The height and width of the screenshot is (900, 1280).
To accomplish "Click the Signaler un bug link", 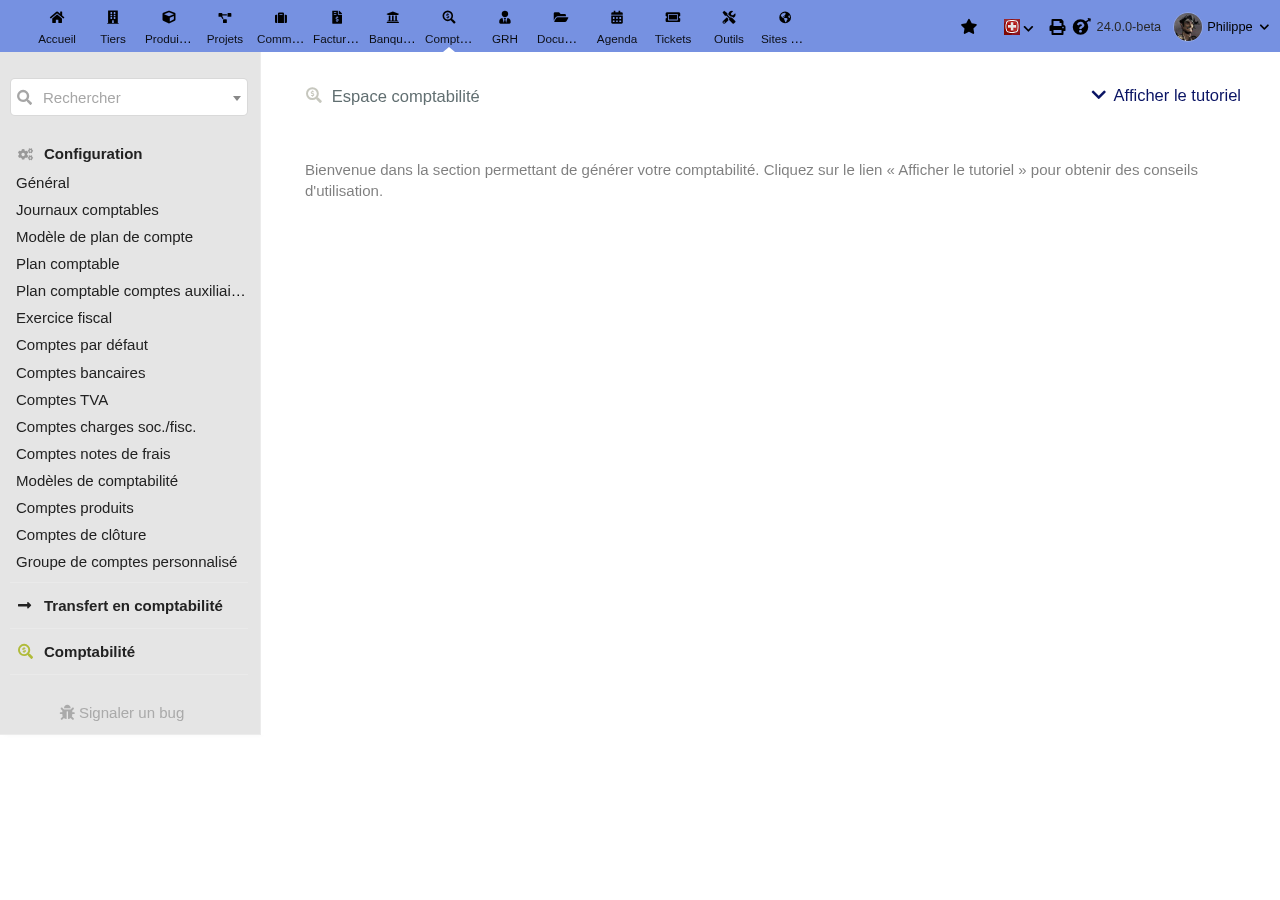I will tap(131, 712).
